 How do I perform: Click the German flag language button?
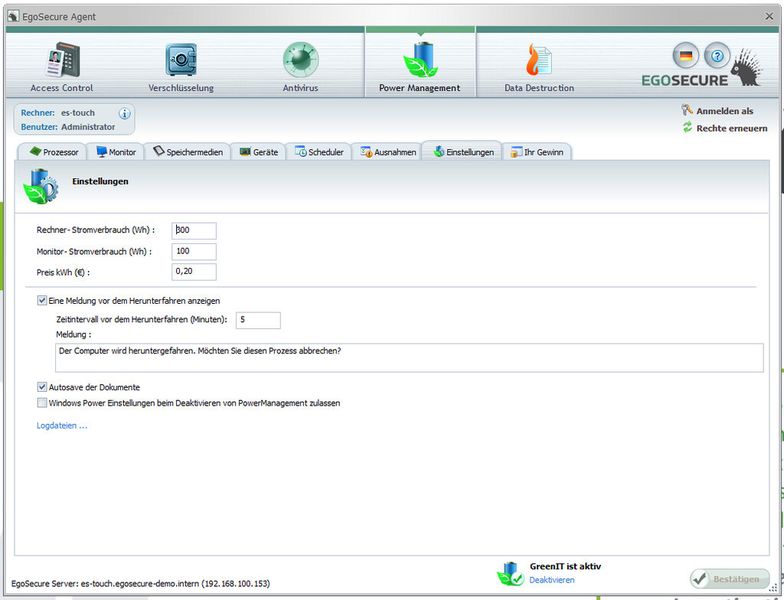(x=686, y=56)
